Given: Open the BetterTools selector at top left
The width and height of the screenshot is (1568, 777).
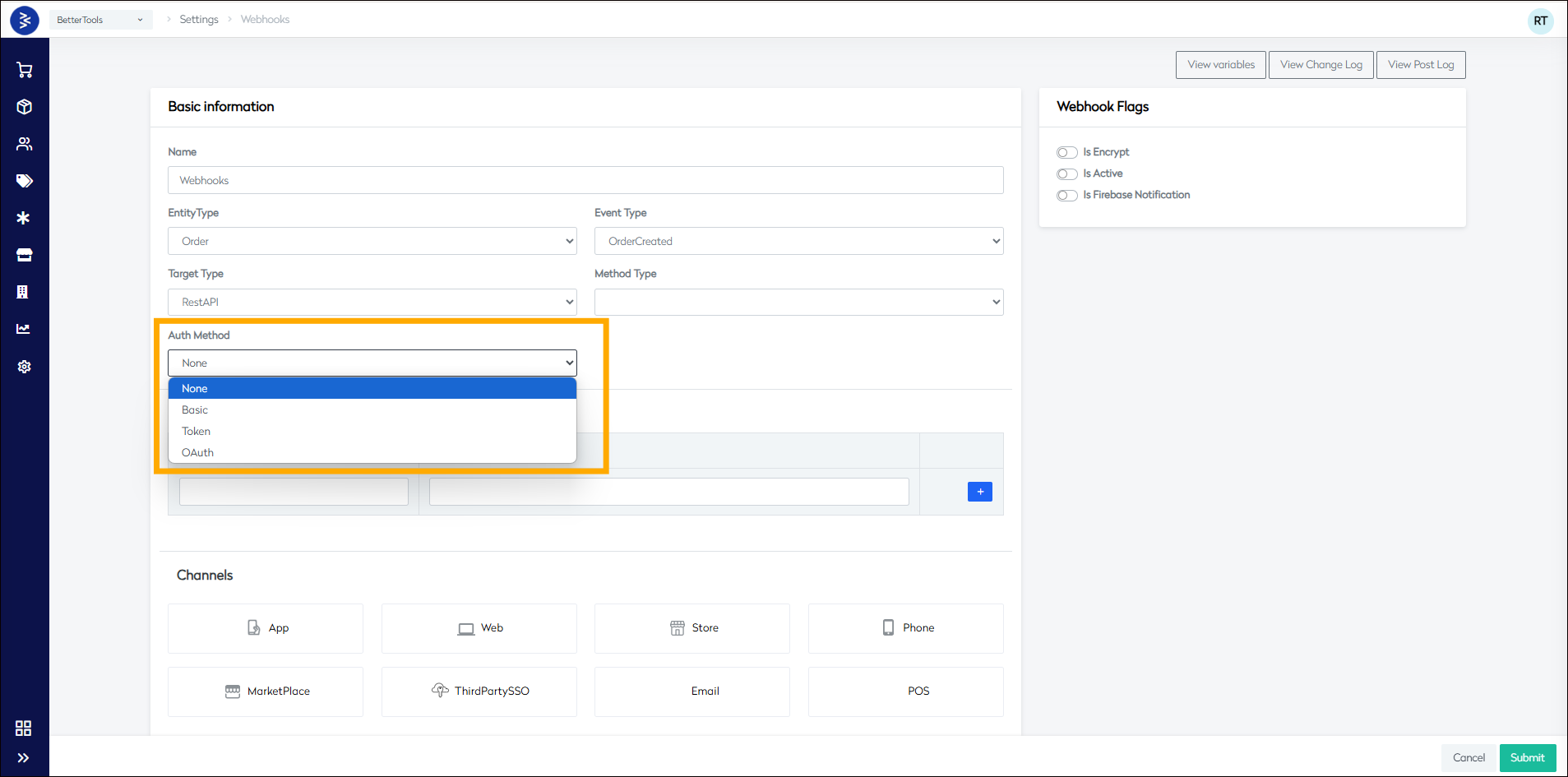Looking at the screenshot, I should pos(100,19).
